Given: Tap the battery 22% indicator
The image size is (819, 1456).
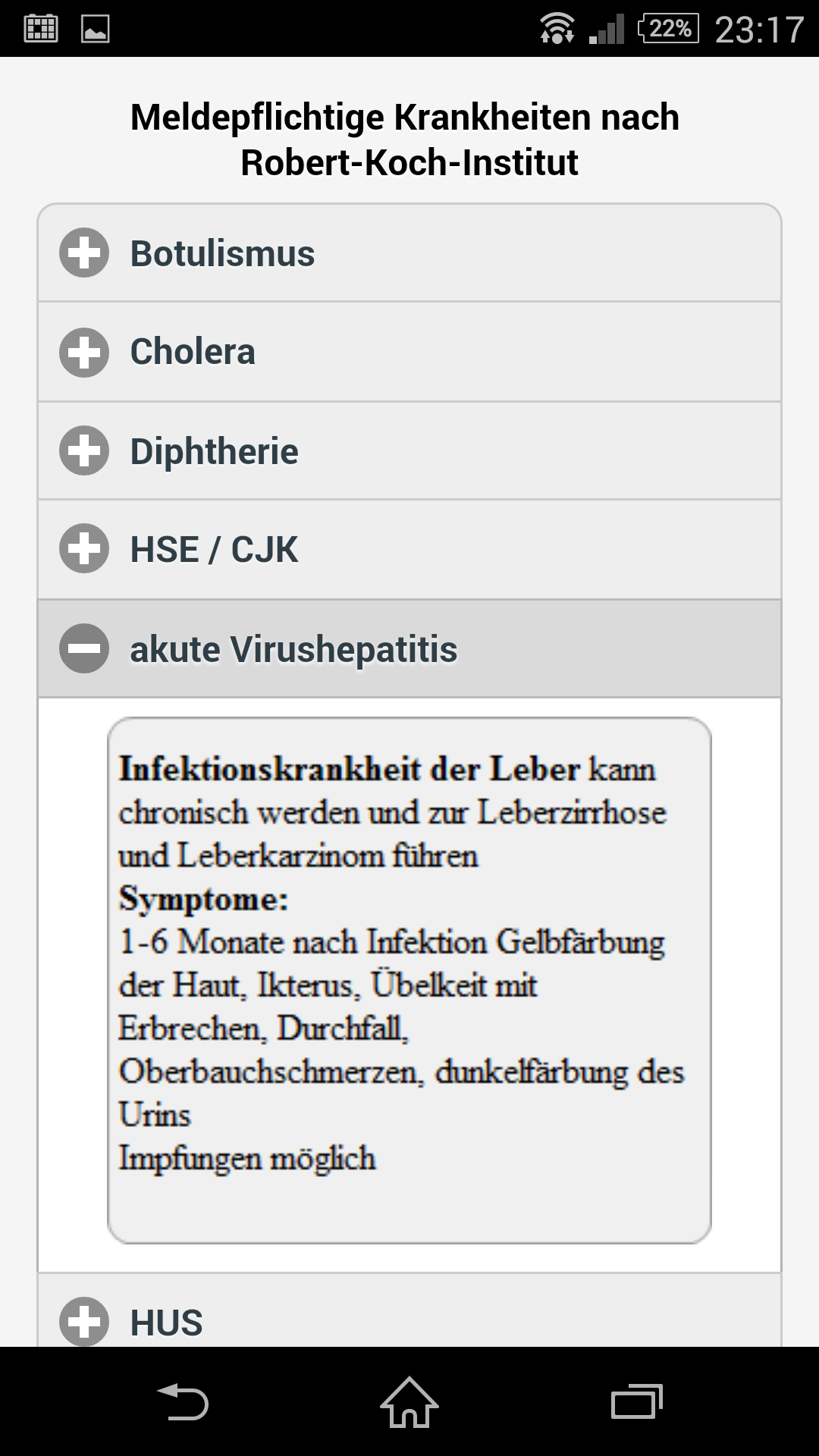Looking at the screenshot, I should [669, 29].
